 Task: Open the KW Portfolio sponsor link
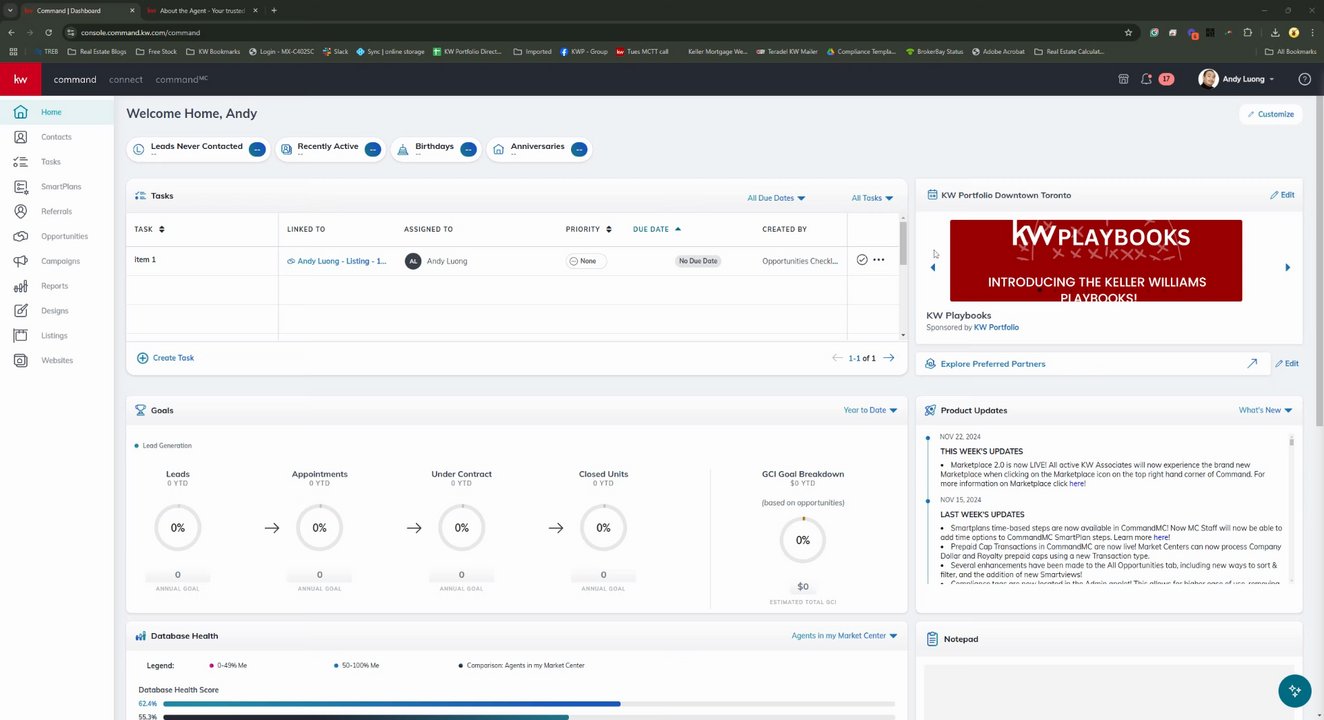996,327
